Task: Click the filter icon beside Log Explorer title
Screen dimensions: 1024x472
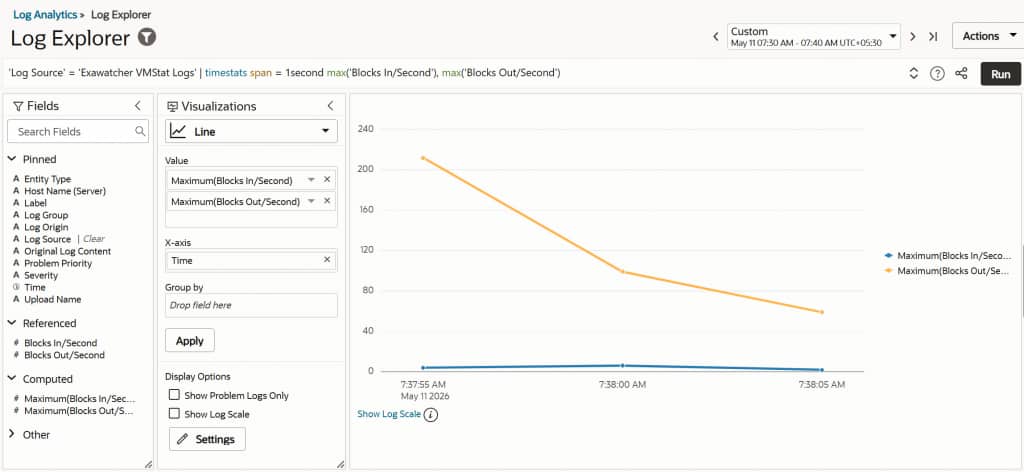Action: tap(148, 38)
